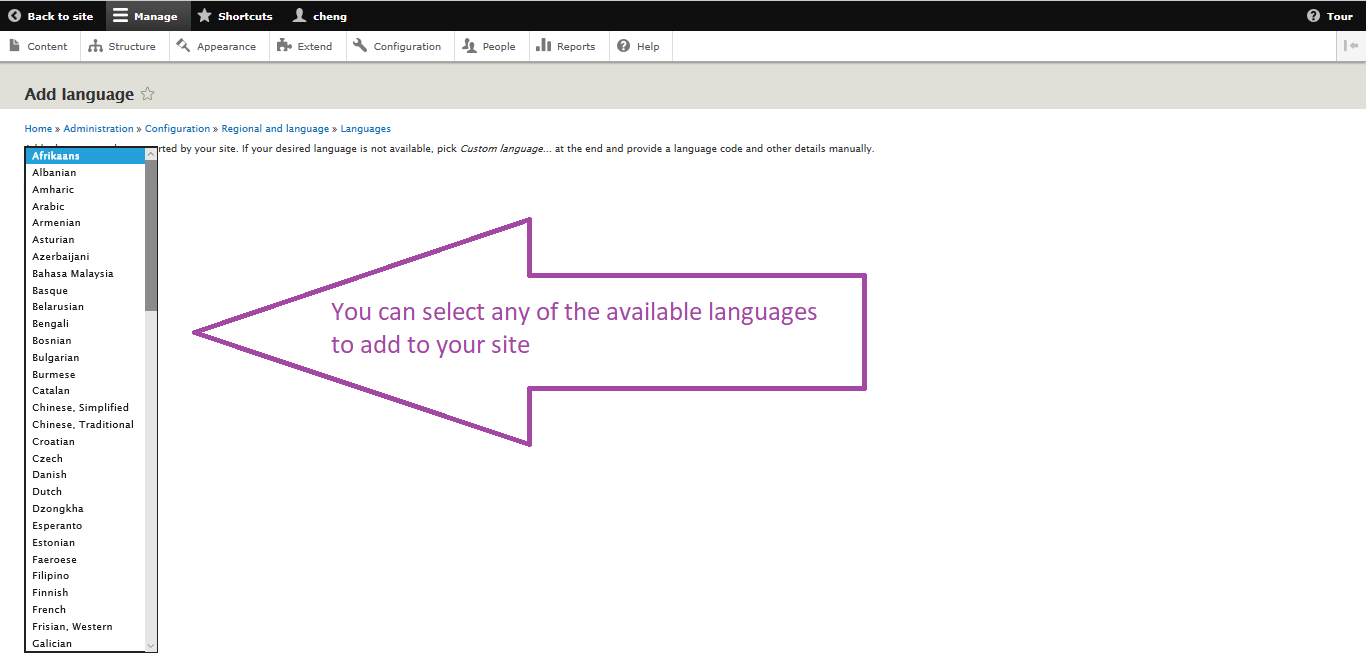The image size is (1366, 654).
Task: Select Asturian in the language list
Action: click(x=85, y=240)
